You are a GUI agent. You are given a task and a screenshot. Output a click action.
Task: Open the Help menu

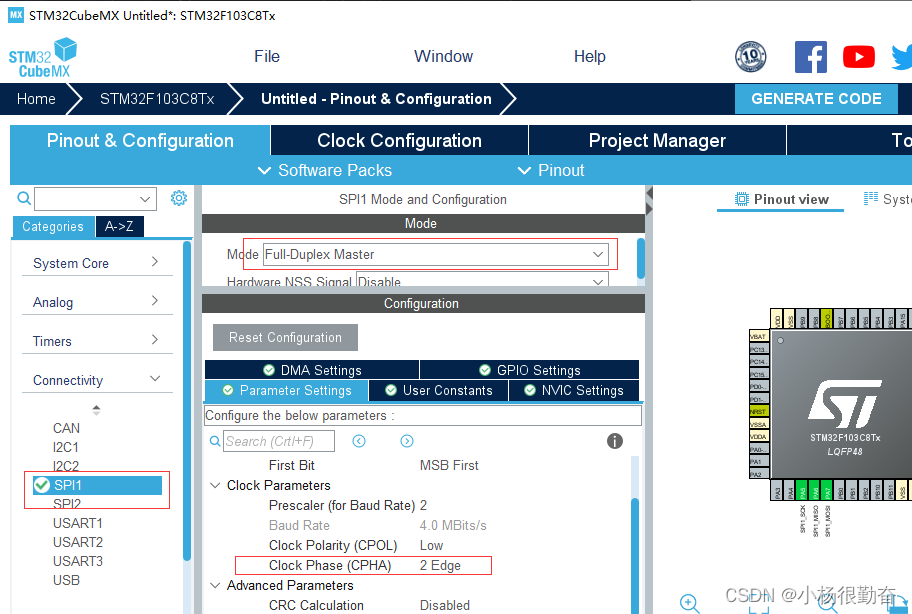coord(590,56)
